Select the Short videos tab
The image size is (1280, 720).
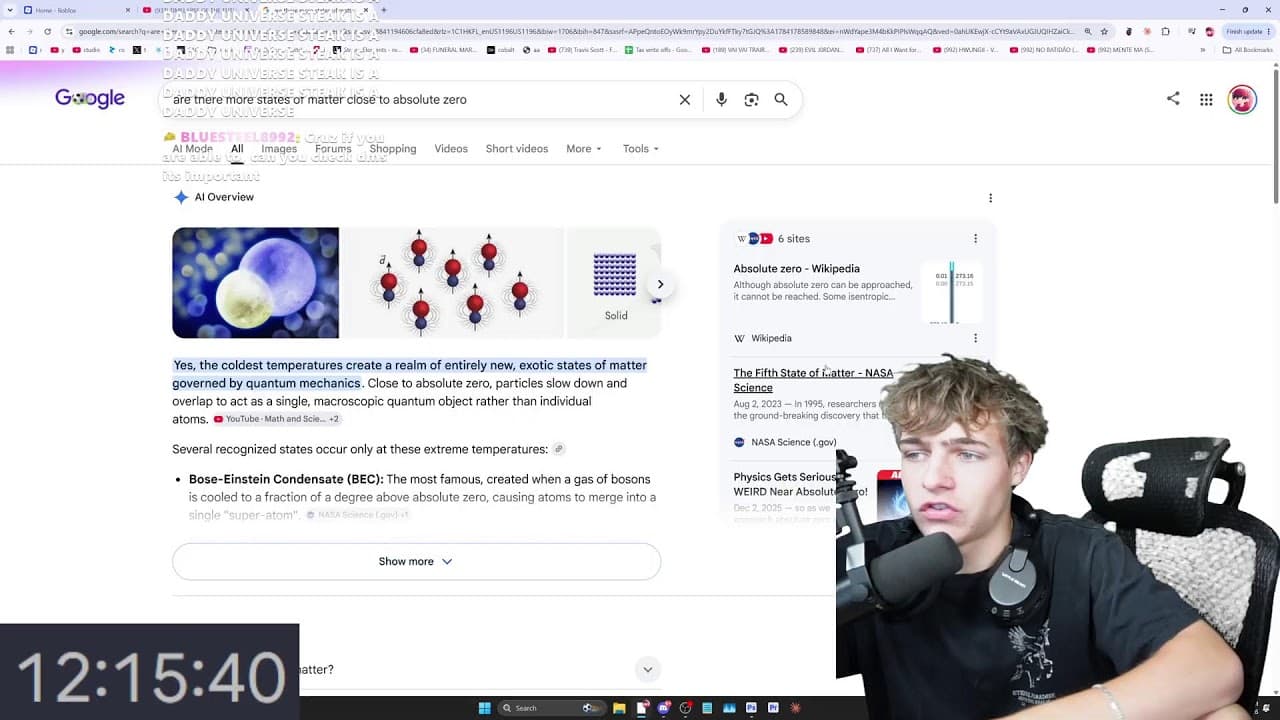[x=517, y=149]
